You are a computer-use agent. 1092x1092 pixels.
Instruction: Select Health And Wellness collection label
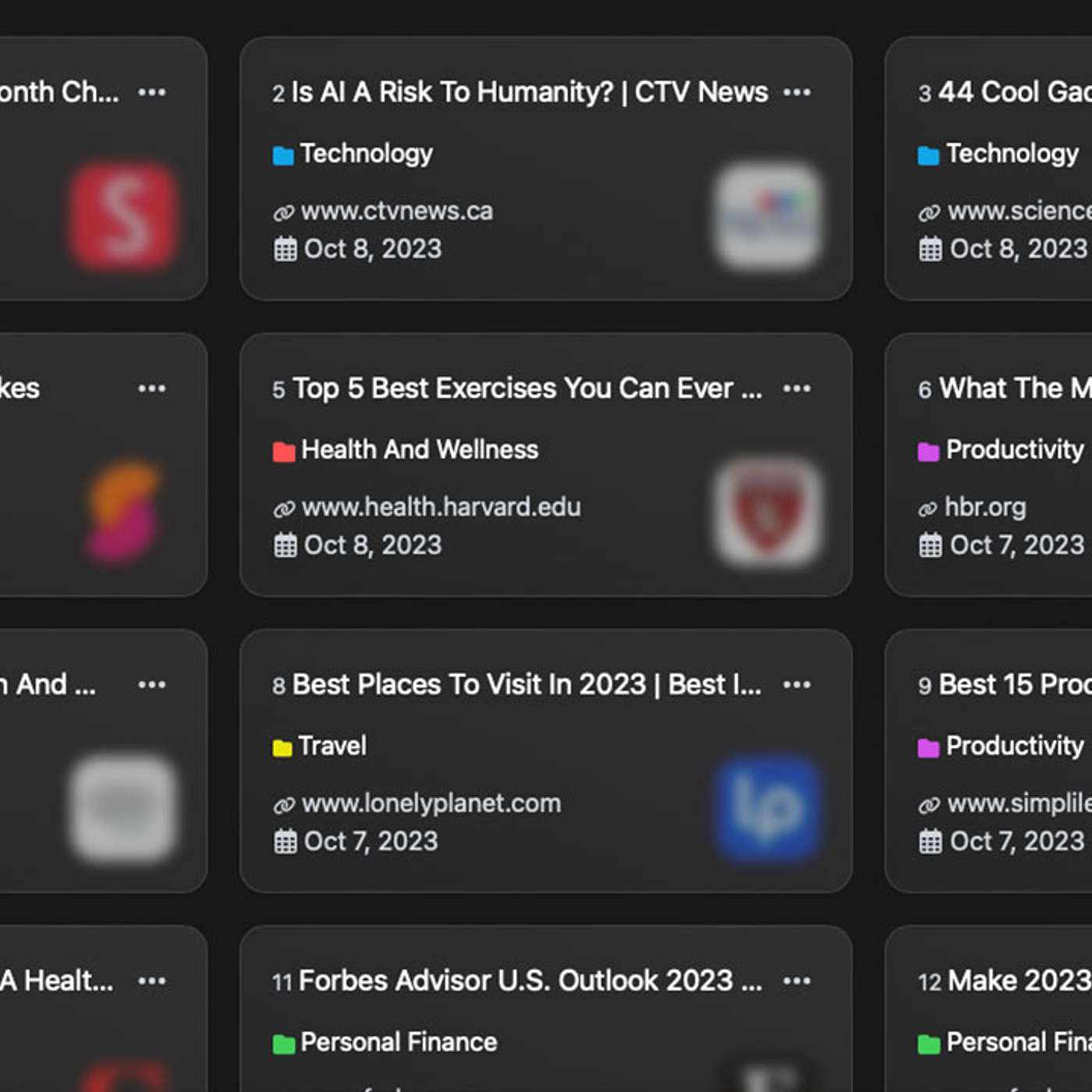(420, 450)
